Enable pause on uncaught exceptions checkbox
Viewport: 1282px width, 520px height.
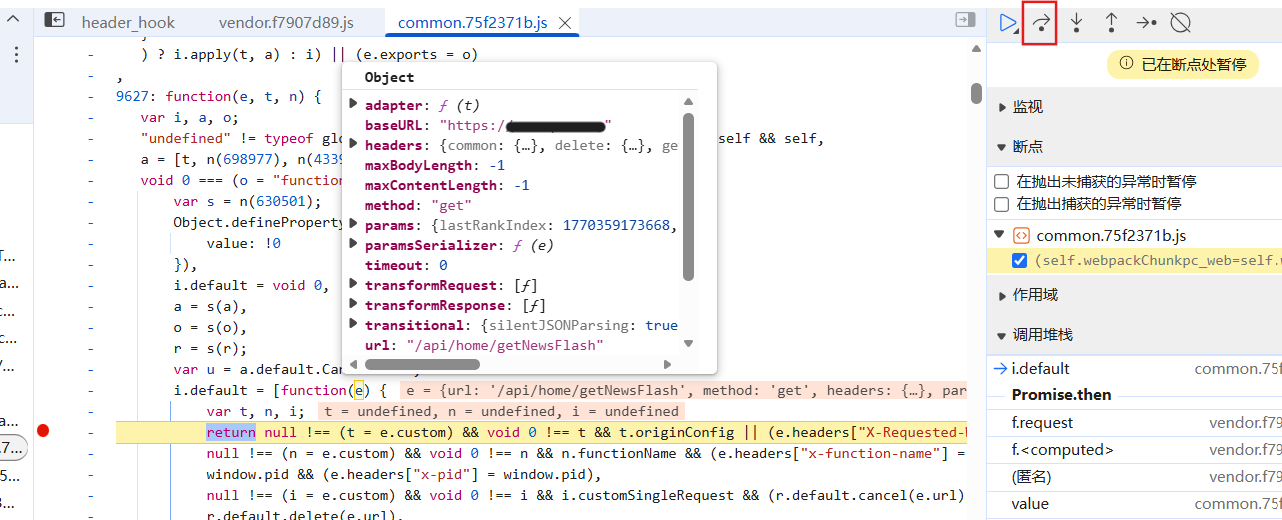(x=1001, y=182)
